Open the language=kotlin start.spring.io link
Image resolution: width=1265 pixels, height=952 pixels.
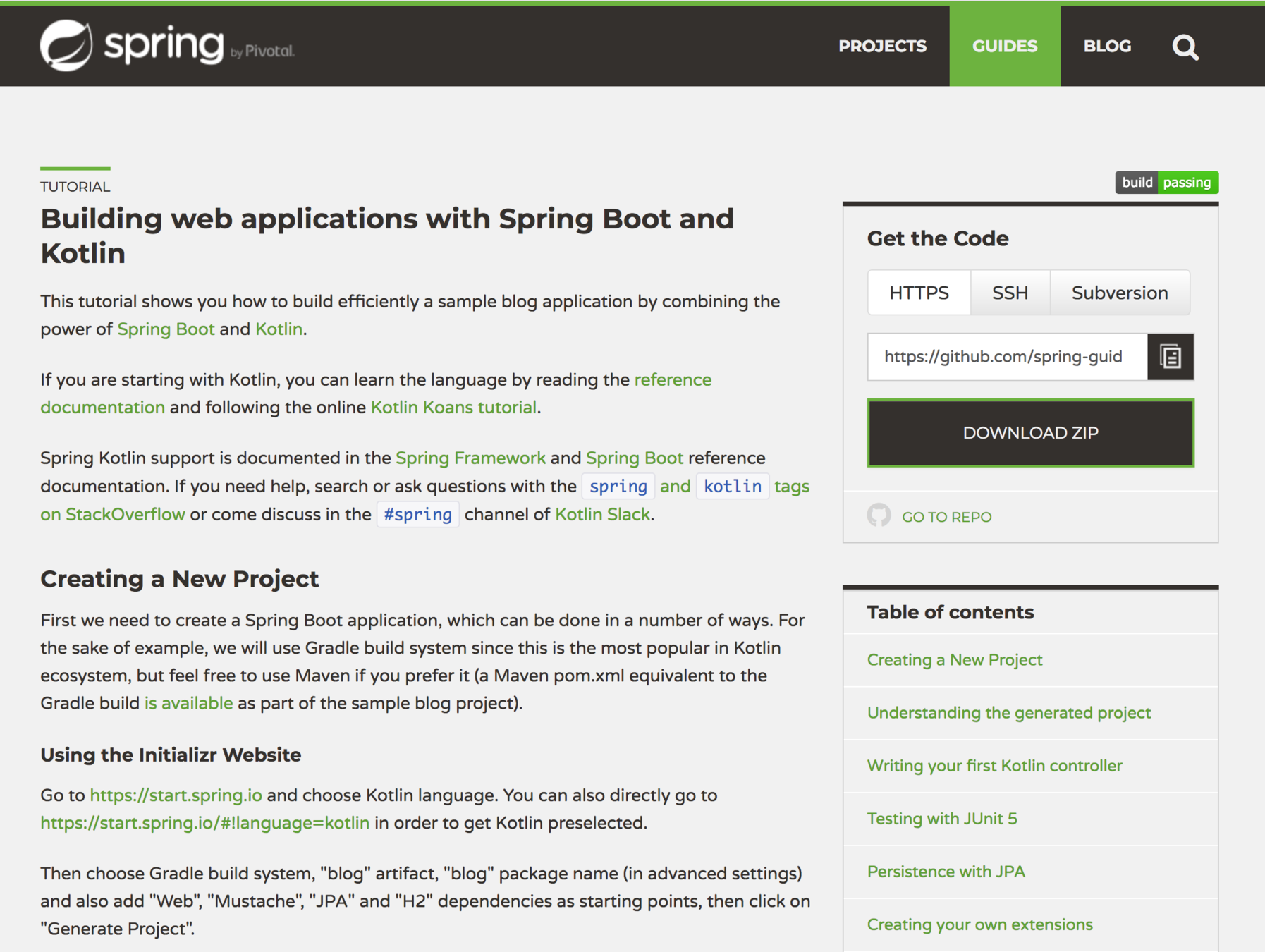tap(204, 824)
